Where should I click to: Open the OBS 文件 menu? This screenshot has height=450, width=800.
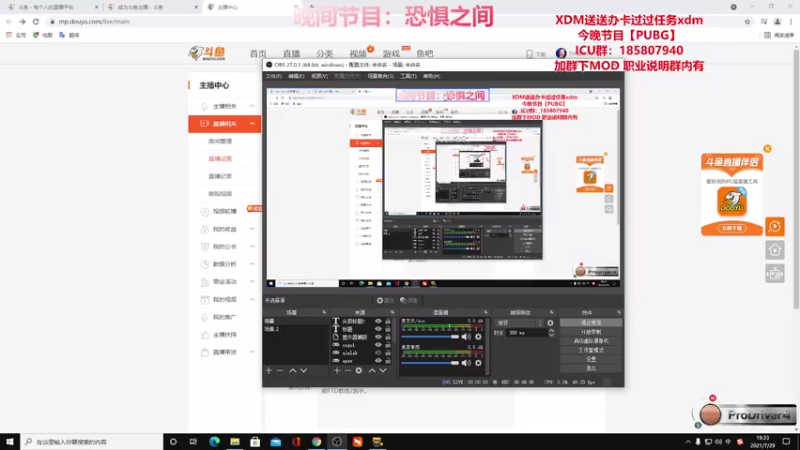click(273, 76)
